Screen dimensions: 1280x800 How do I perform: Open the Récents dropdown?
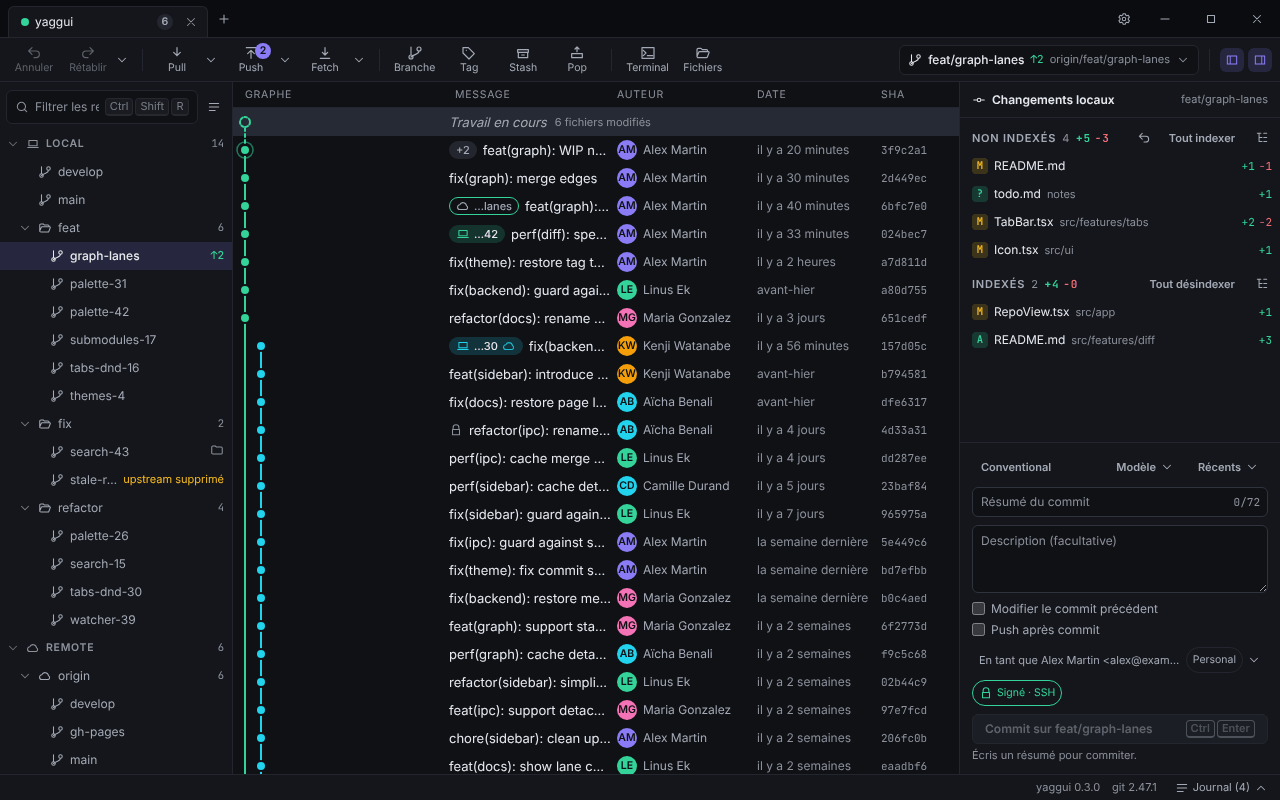coord(1226,467)
